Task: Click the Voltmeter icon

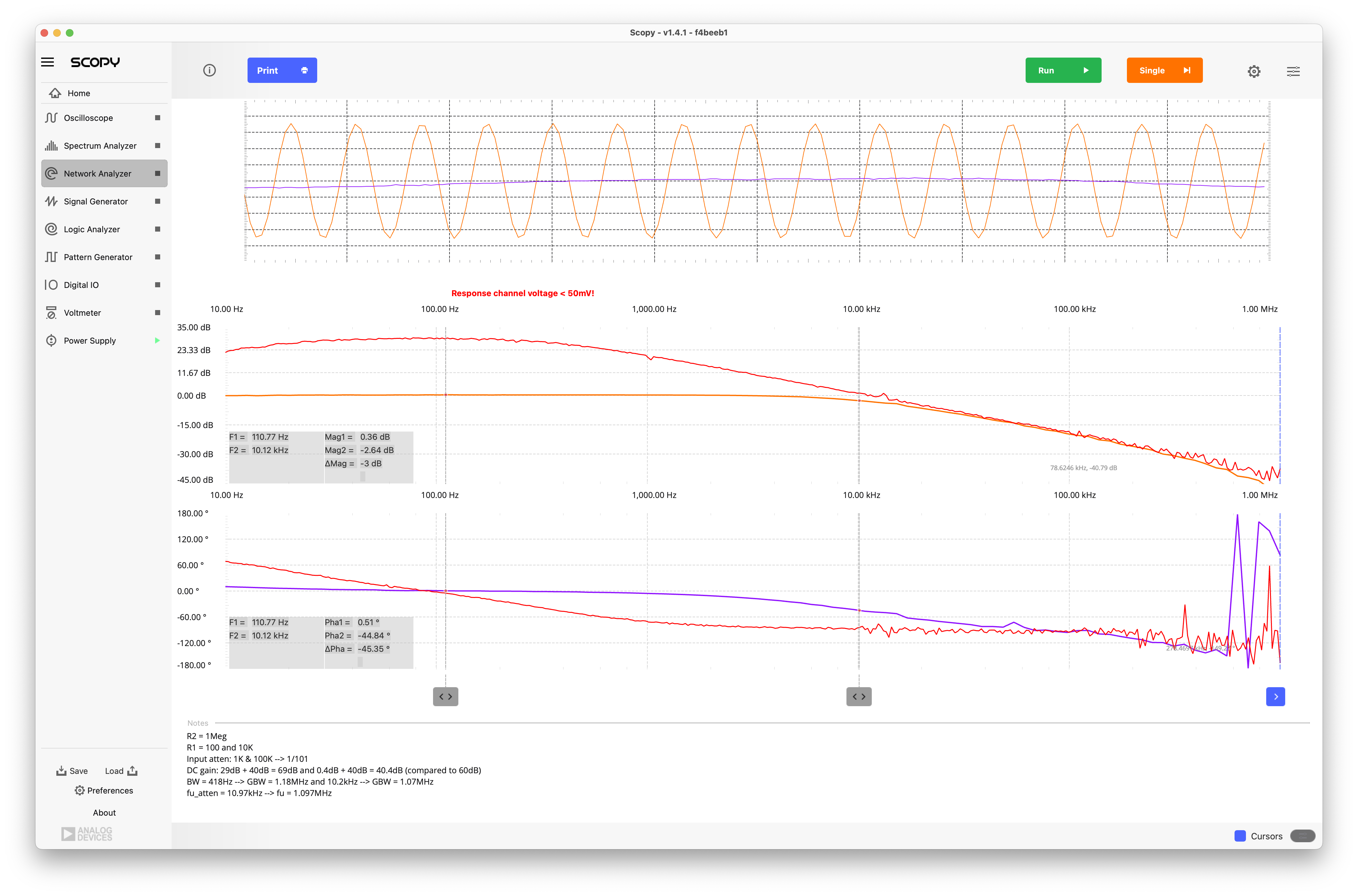Action: (51, 313)
